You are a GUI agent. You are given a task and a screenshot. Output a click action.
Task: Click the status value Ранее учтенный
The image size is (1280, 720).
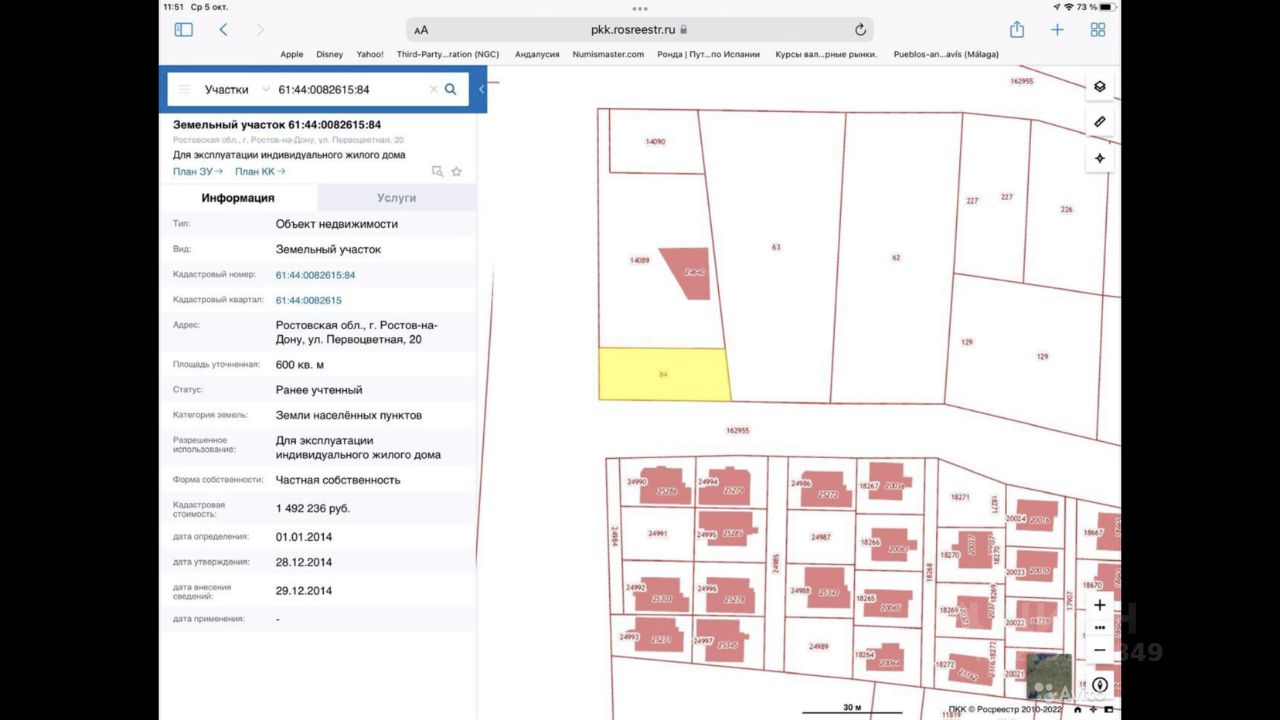(319, 390)
